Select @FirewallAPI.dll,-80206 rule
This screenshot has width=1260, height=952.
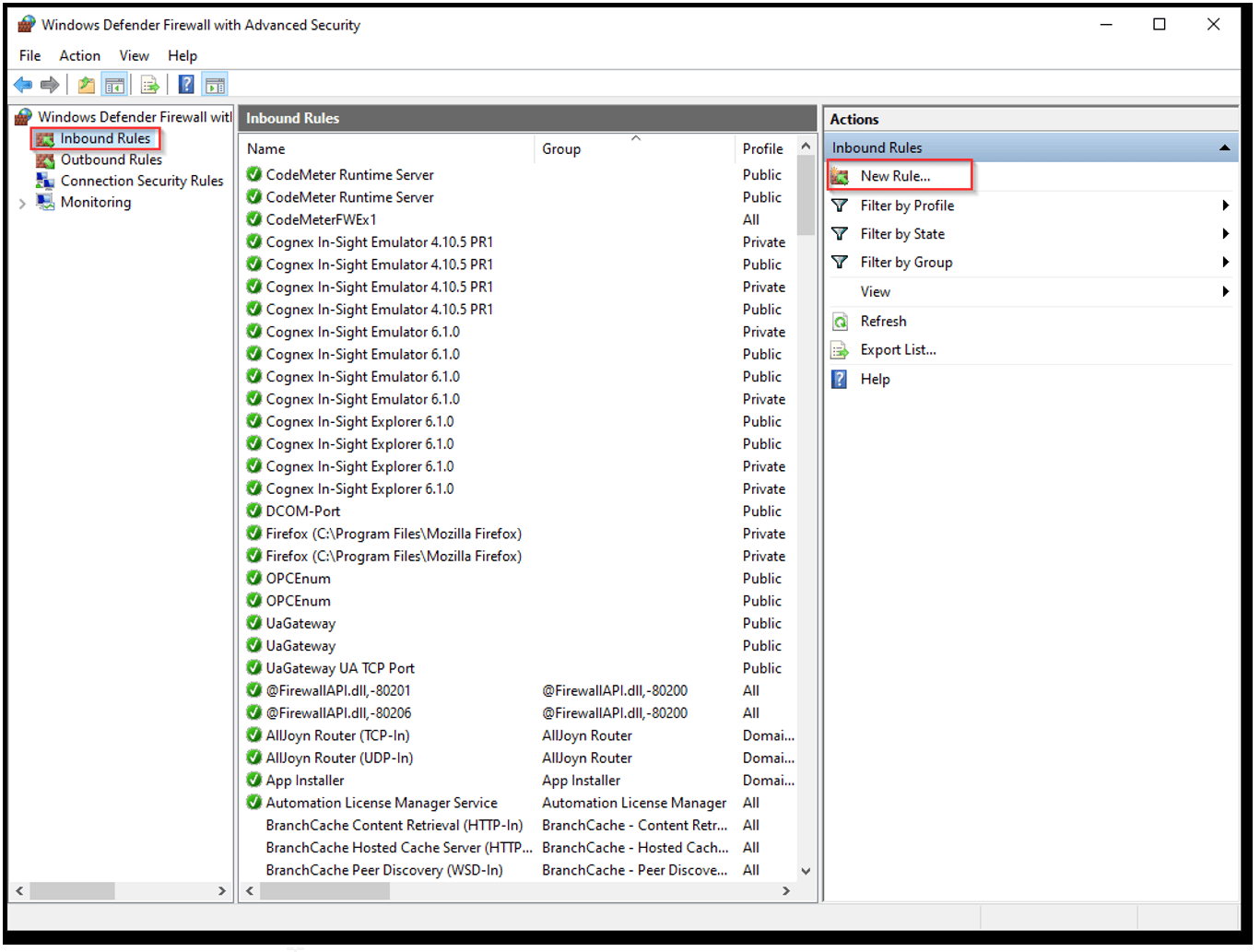(338, 712)
